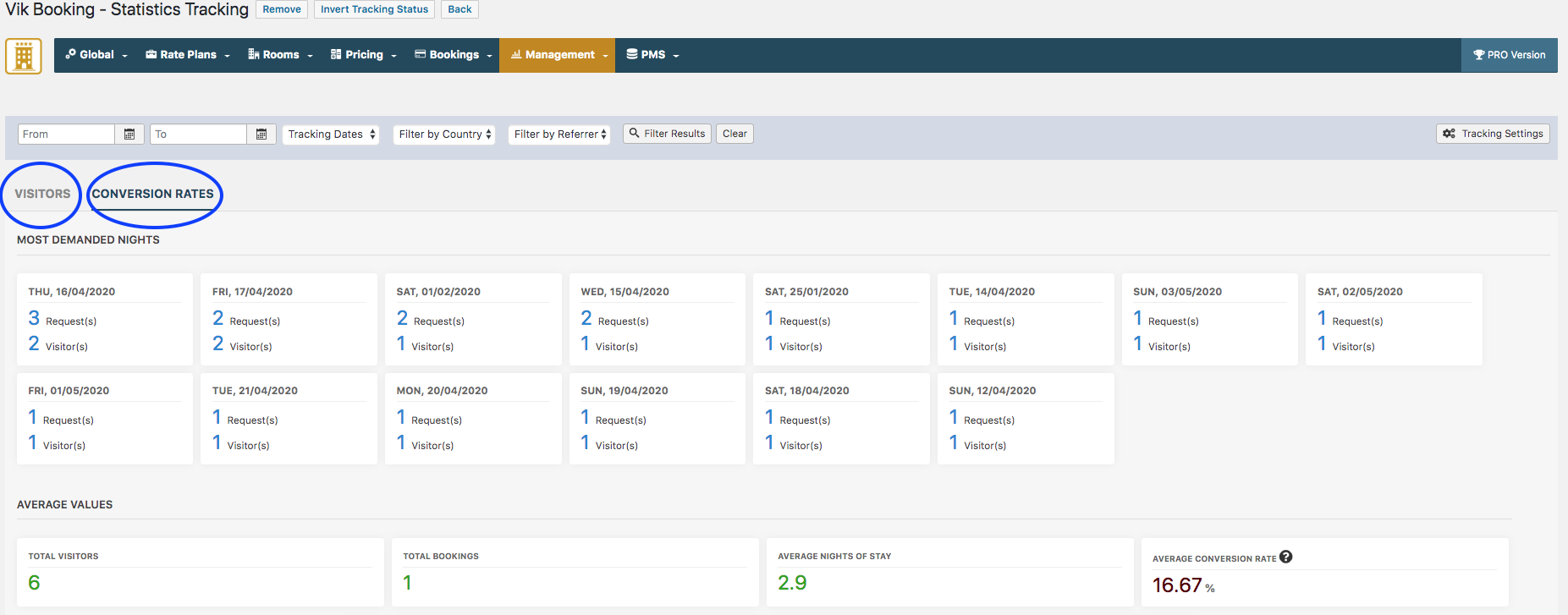This screenshot has width=1568, height=615.
Task: Switch to the Conversion Rates tab
Action: tap(153, 194)
